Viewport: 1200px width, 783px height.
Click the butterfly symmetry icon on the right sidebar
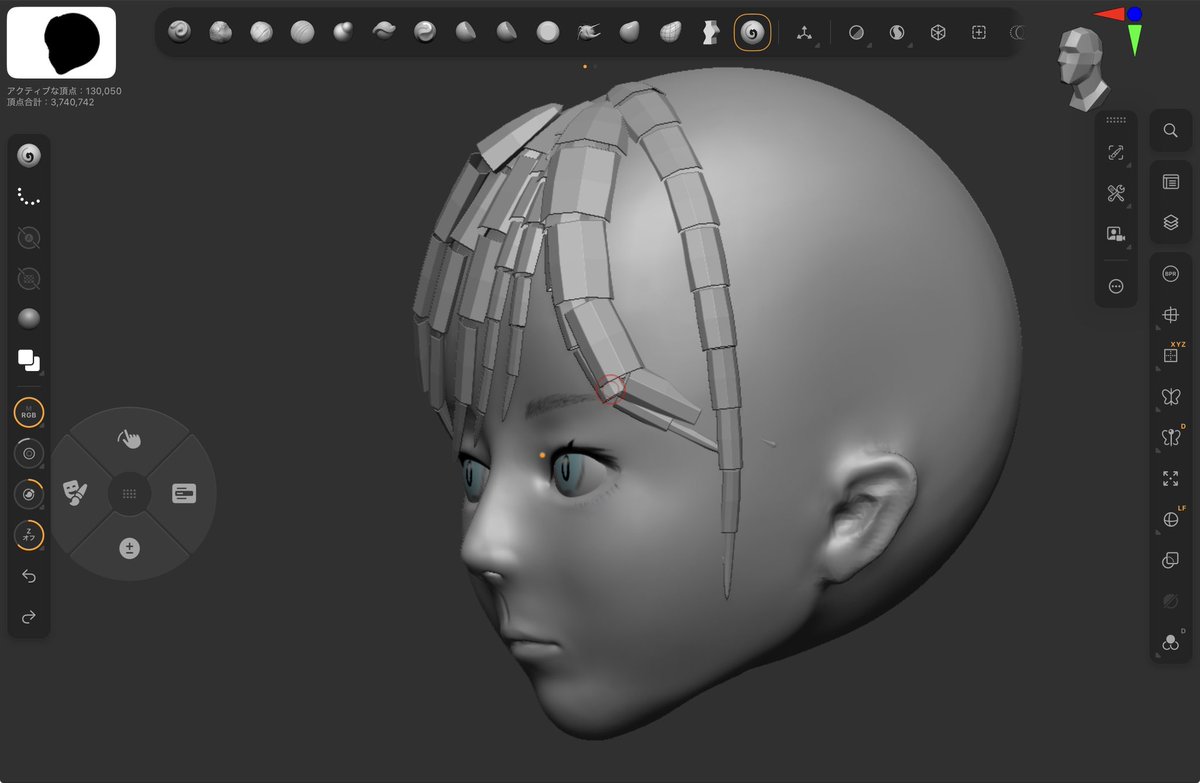click(x=1170, y=396)
